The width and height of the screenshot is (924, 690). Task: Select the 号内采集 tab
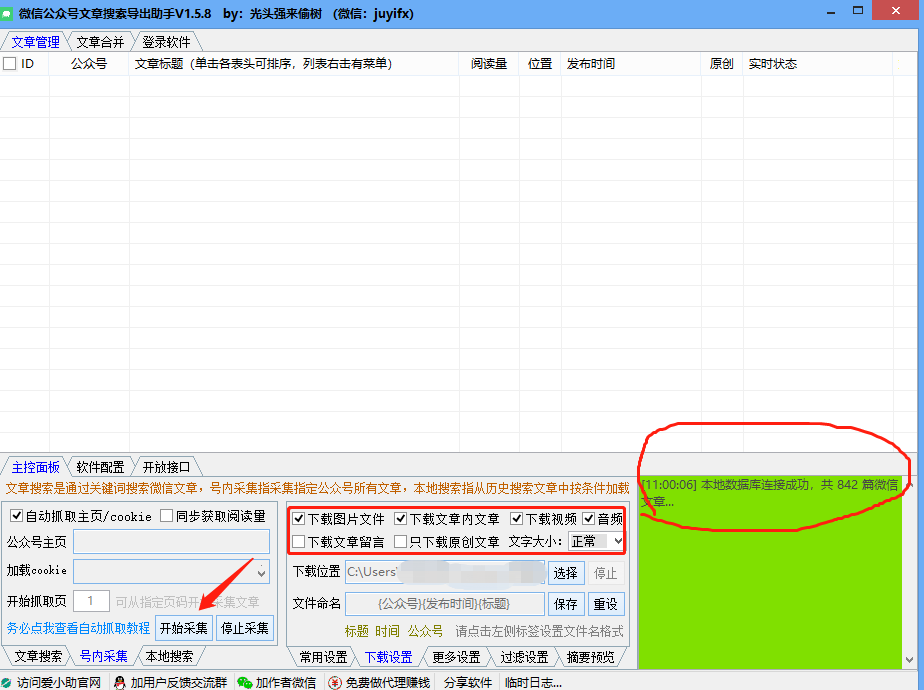[x=104, y=656]
